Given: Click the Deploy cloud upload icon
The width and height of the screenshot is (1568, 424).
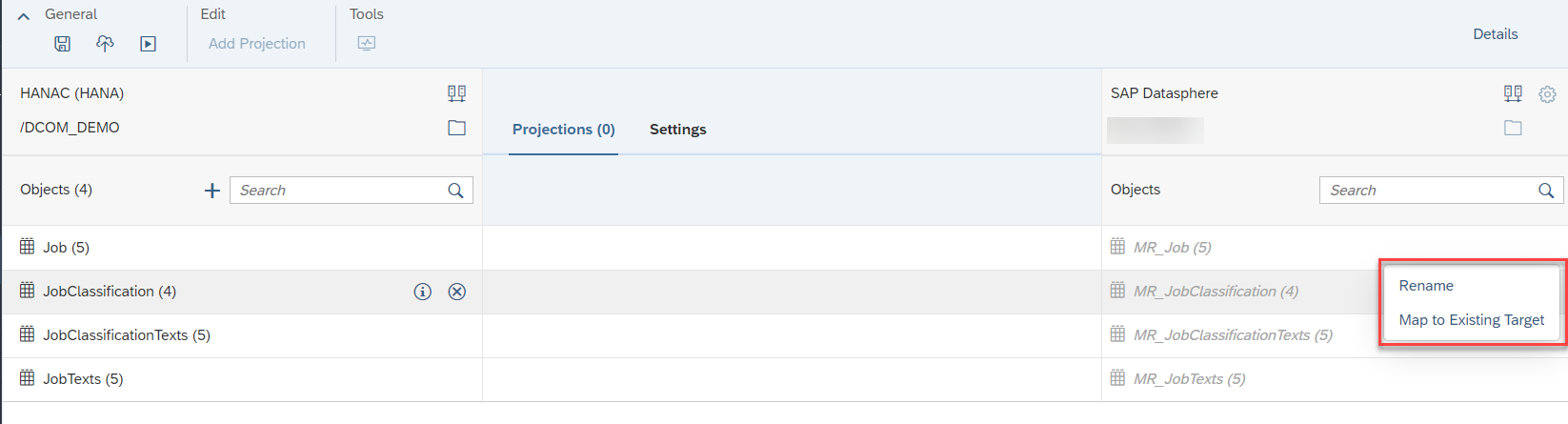Looking at the screenshot, I should click(105, 44).
